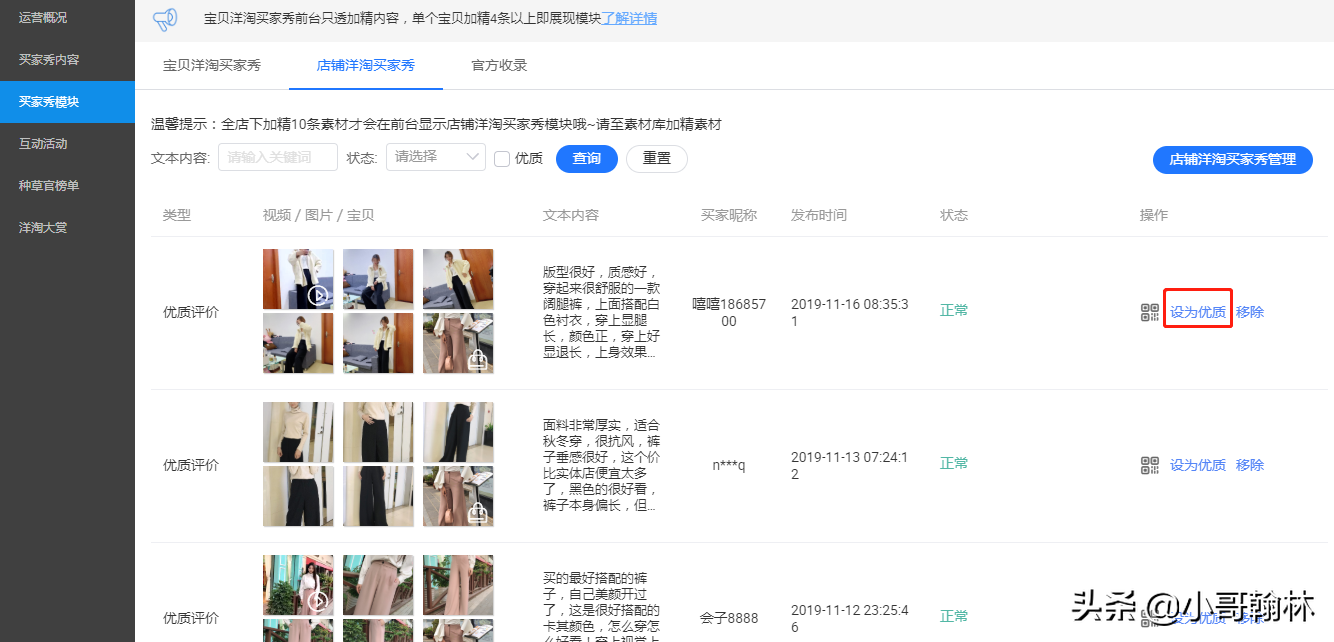The image size is (1334, 642).
Task: Switch to 宝贝洋淘买家秀 tab
Action: pos(212,66)
